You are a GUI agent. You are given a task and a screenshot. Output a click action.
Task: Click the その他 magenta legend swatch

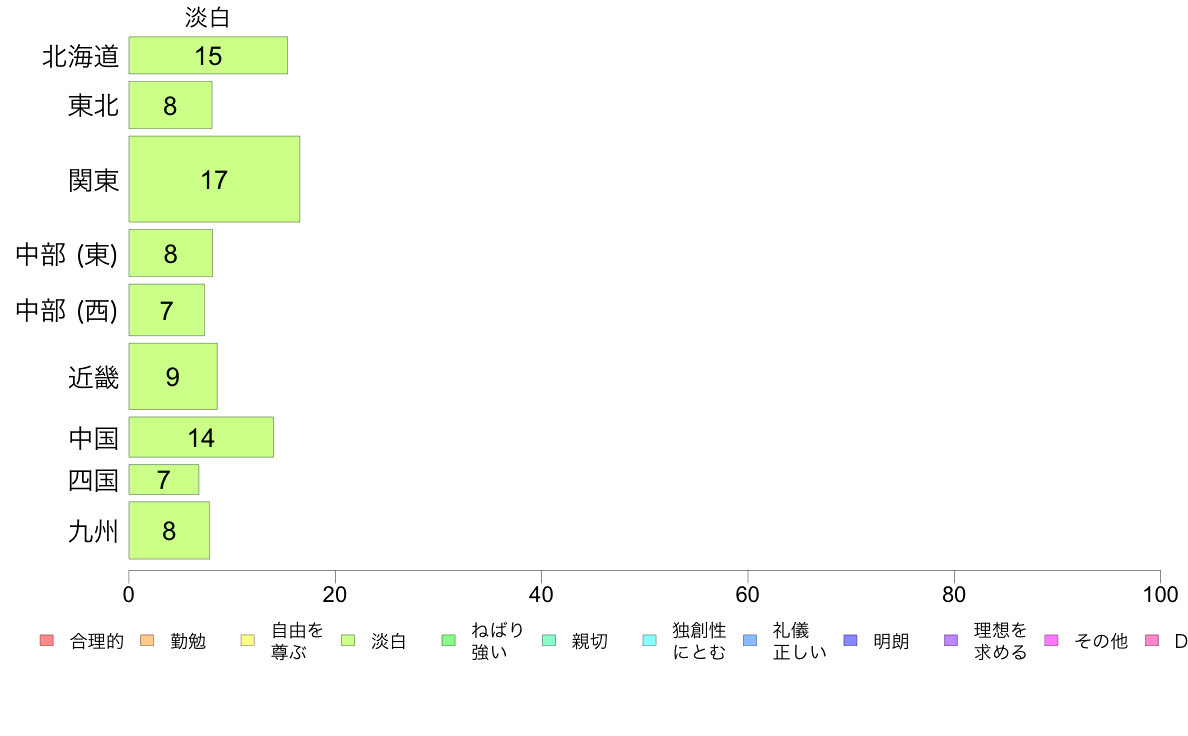coord(1052,640)
